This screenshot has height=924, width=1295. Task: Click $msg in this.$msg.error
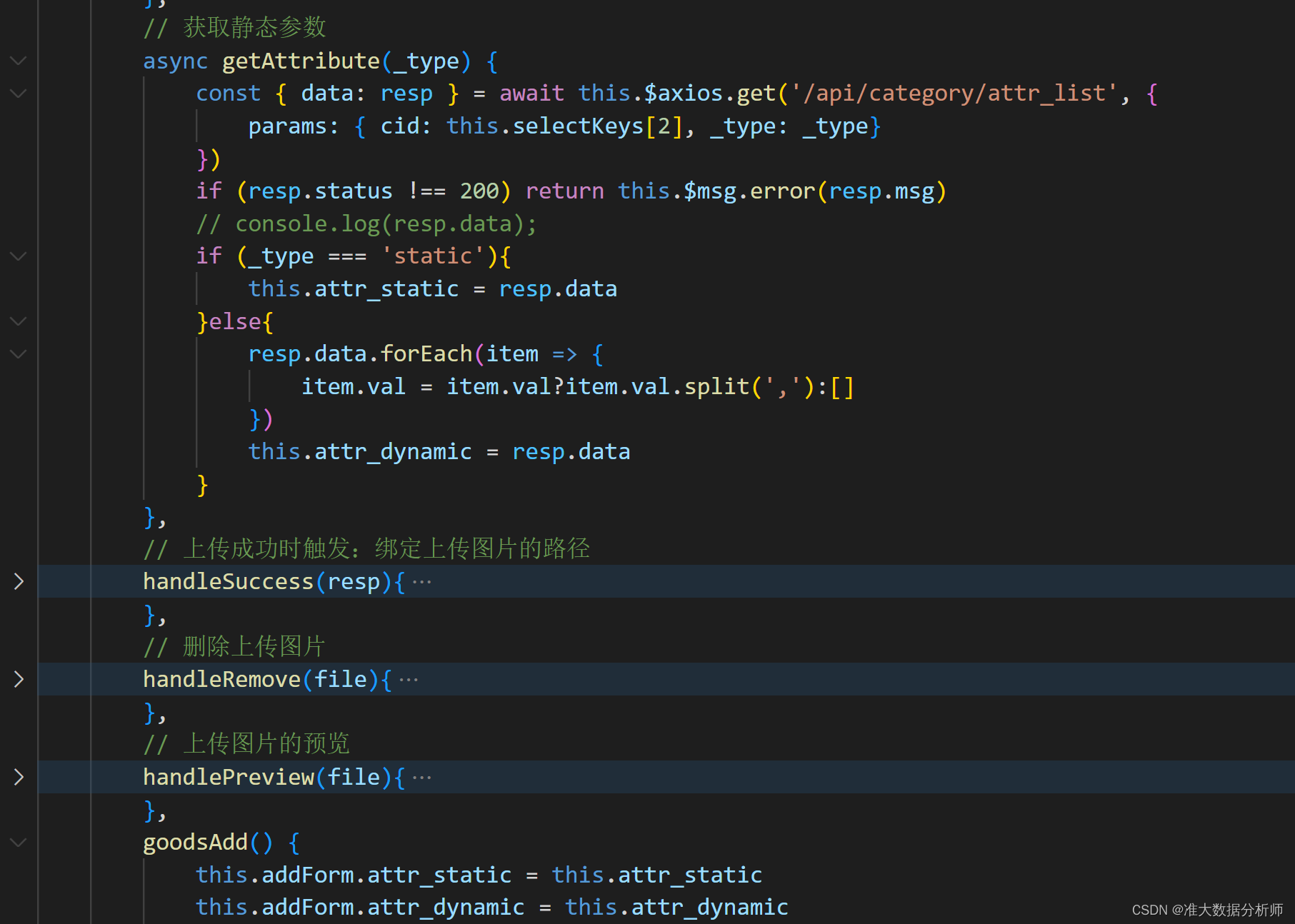710,191
